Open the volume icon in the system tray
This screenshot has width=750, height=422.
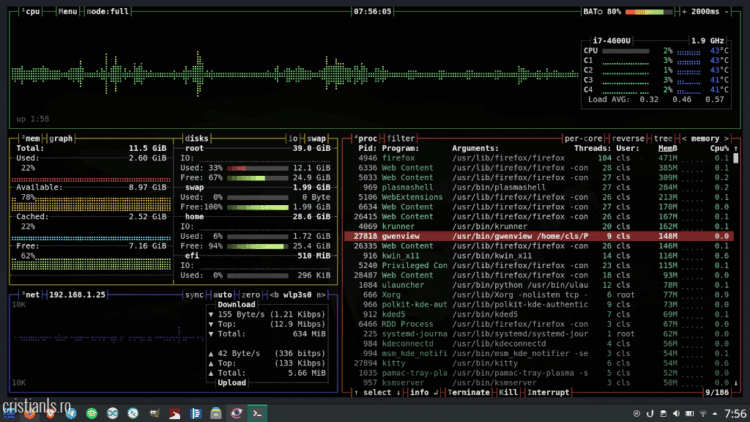(x=676, y=412)
